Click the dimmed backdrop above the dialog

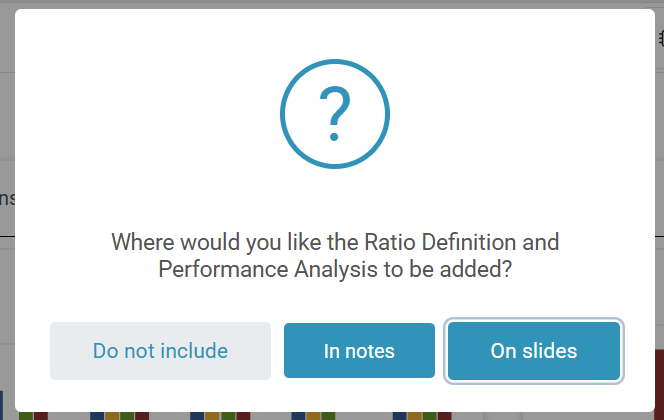332,4
